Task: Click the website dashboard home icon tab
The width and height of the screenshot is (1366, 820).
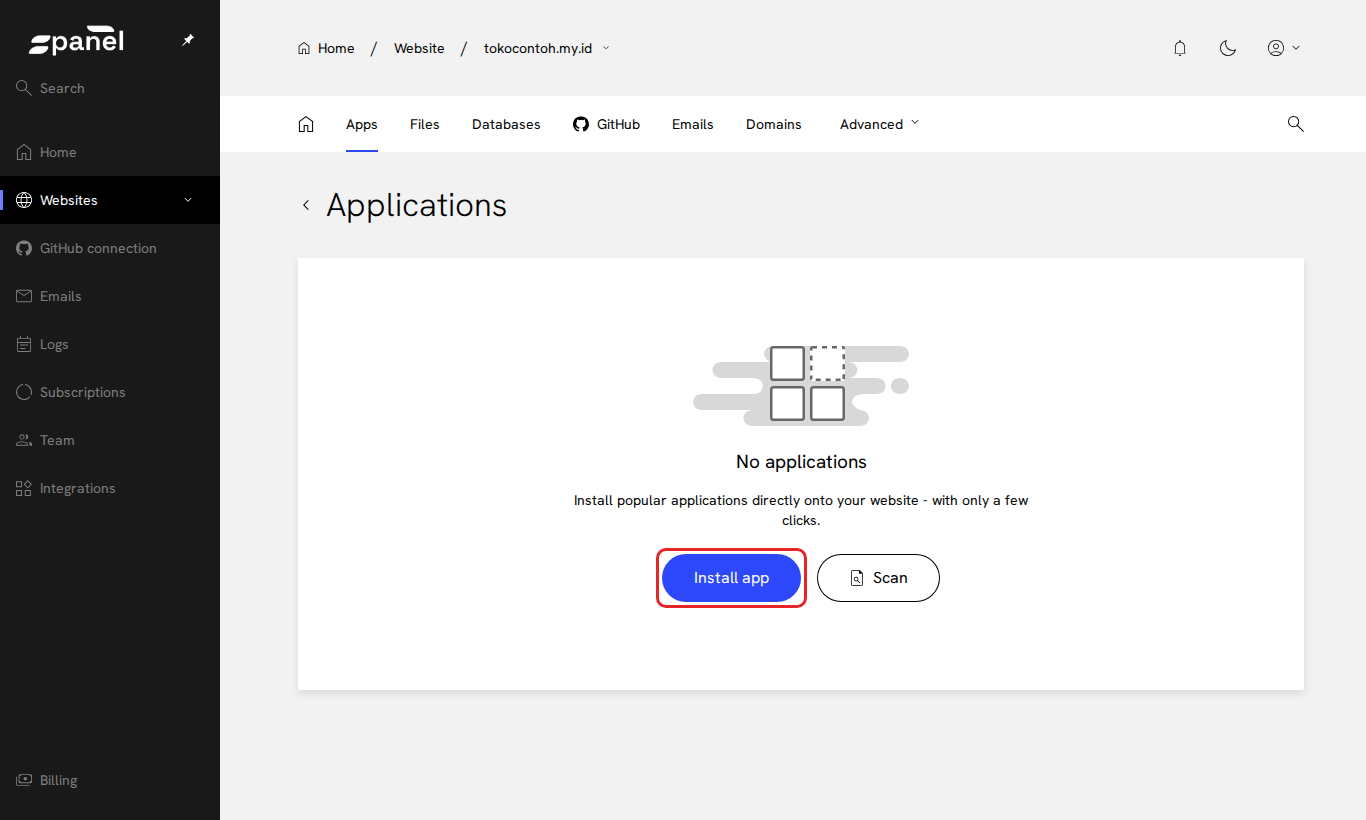Action: tap(306, 124)
